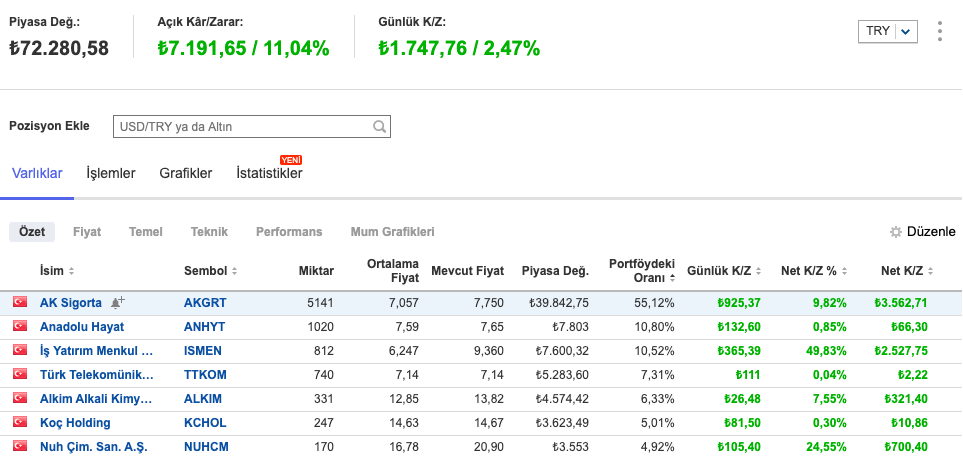
Task: Click the gear icon beside Düzenle
Action: coord(896,232)
